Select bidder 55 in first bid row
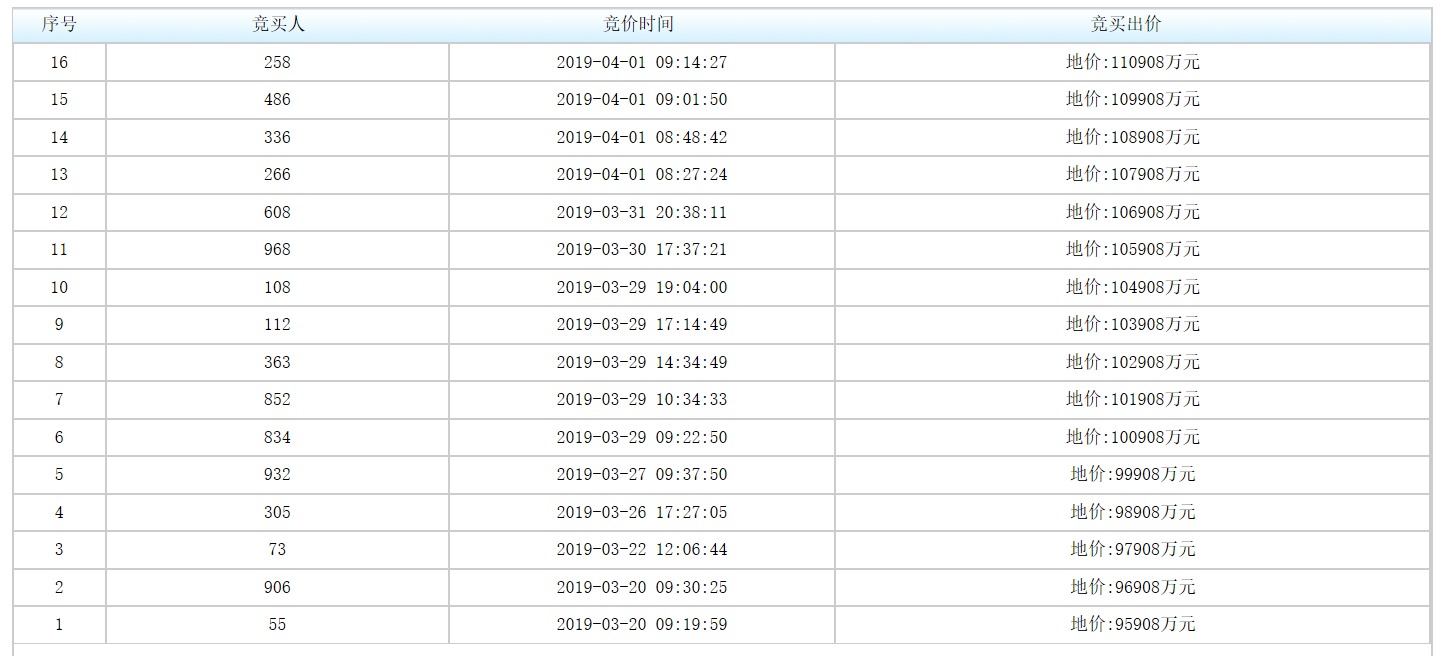This screenshot has width=1442, height=656. pos(277,624)
